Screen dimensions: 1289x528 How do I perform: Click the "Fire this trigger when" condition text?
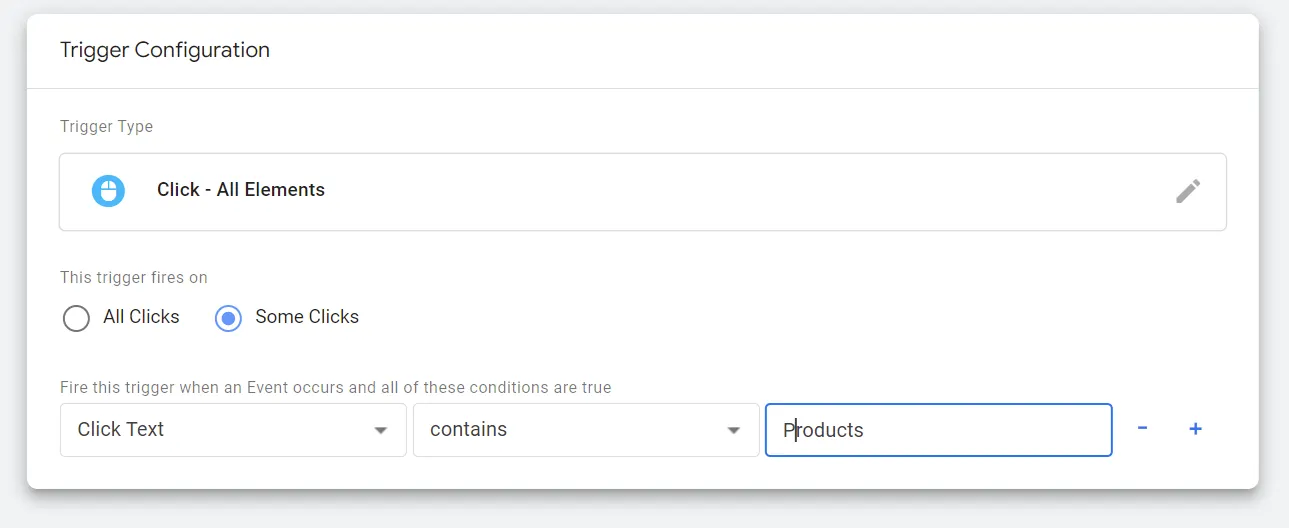(x=335, y=387)
